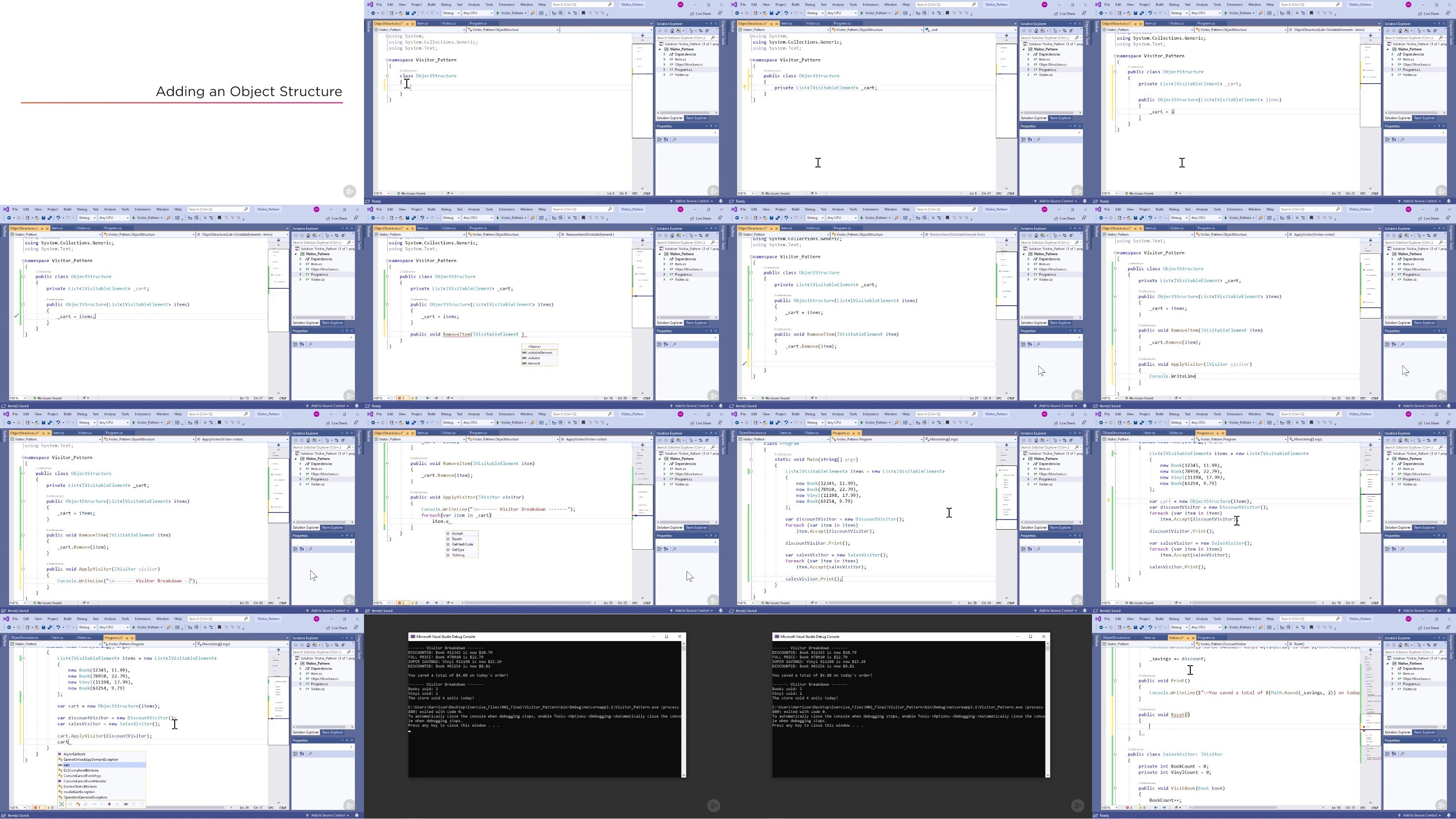The width and height of the screenshot is (1456, 819).
Task: Toggle Alphabetical sort in Ln: 21 frame's Properties
Action: coord(1031,345)
